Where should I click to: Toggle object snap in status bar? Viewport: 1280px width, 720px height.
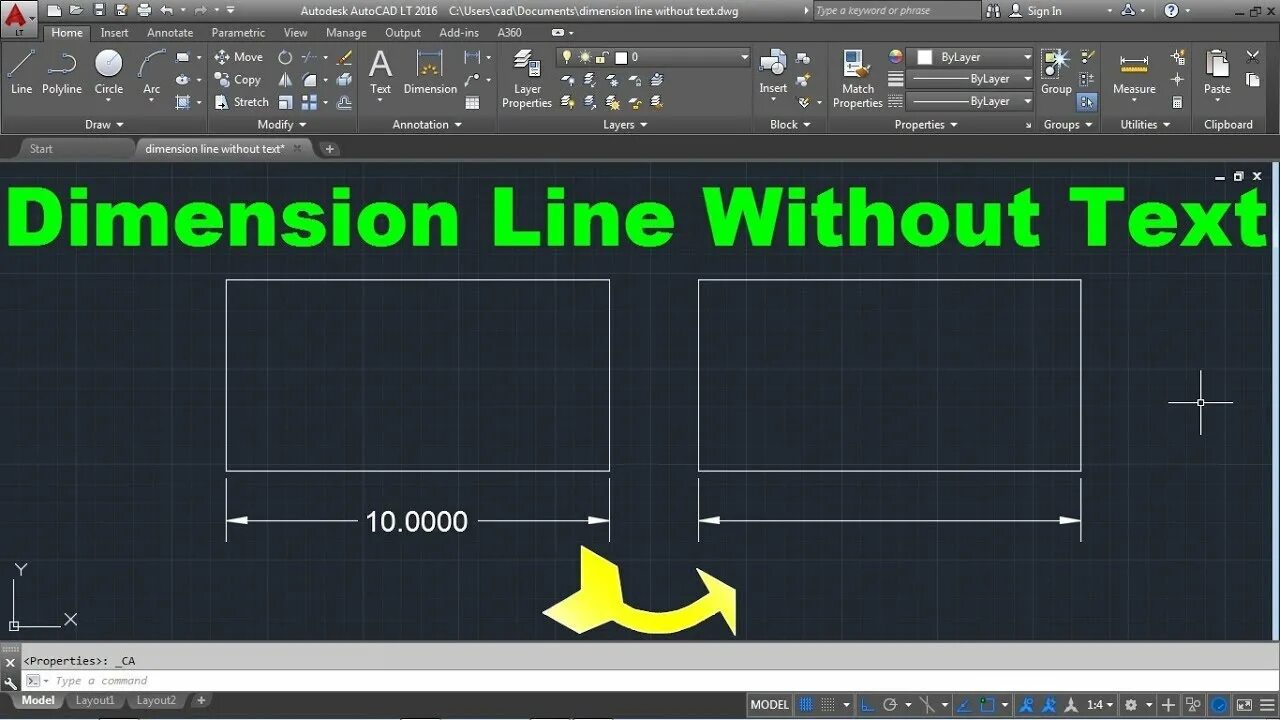click(x=988, y=705)
